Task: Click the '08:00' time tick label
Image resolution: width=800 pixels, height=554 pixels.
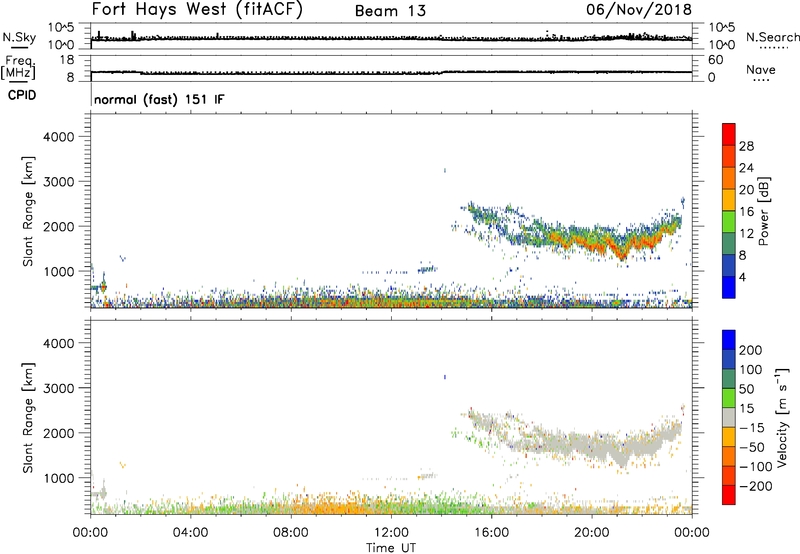Action: click(291, 533)
